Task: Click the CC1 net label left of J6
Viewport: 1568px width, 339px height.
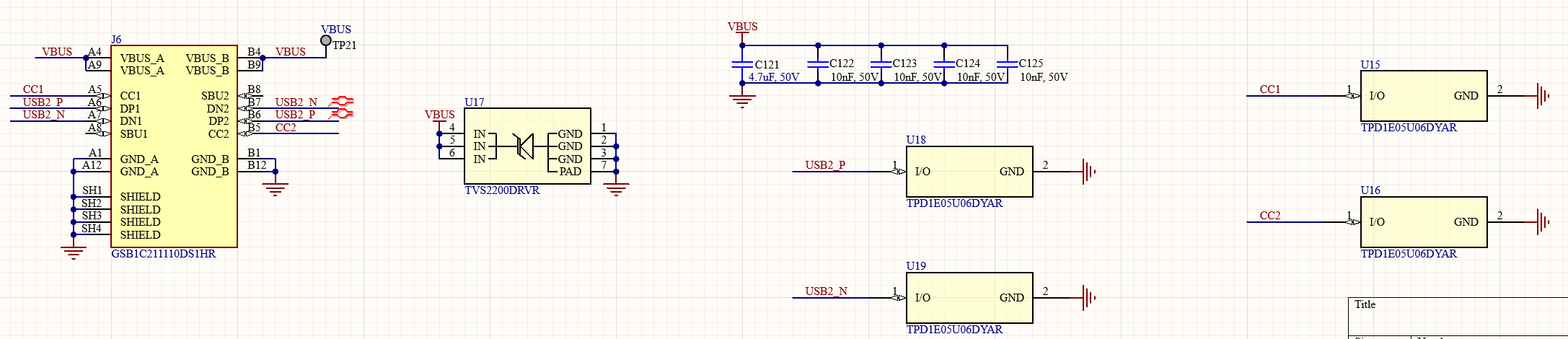Action: pos(33,89)
